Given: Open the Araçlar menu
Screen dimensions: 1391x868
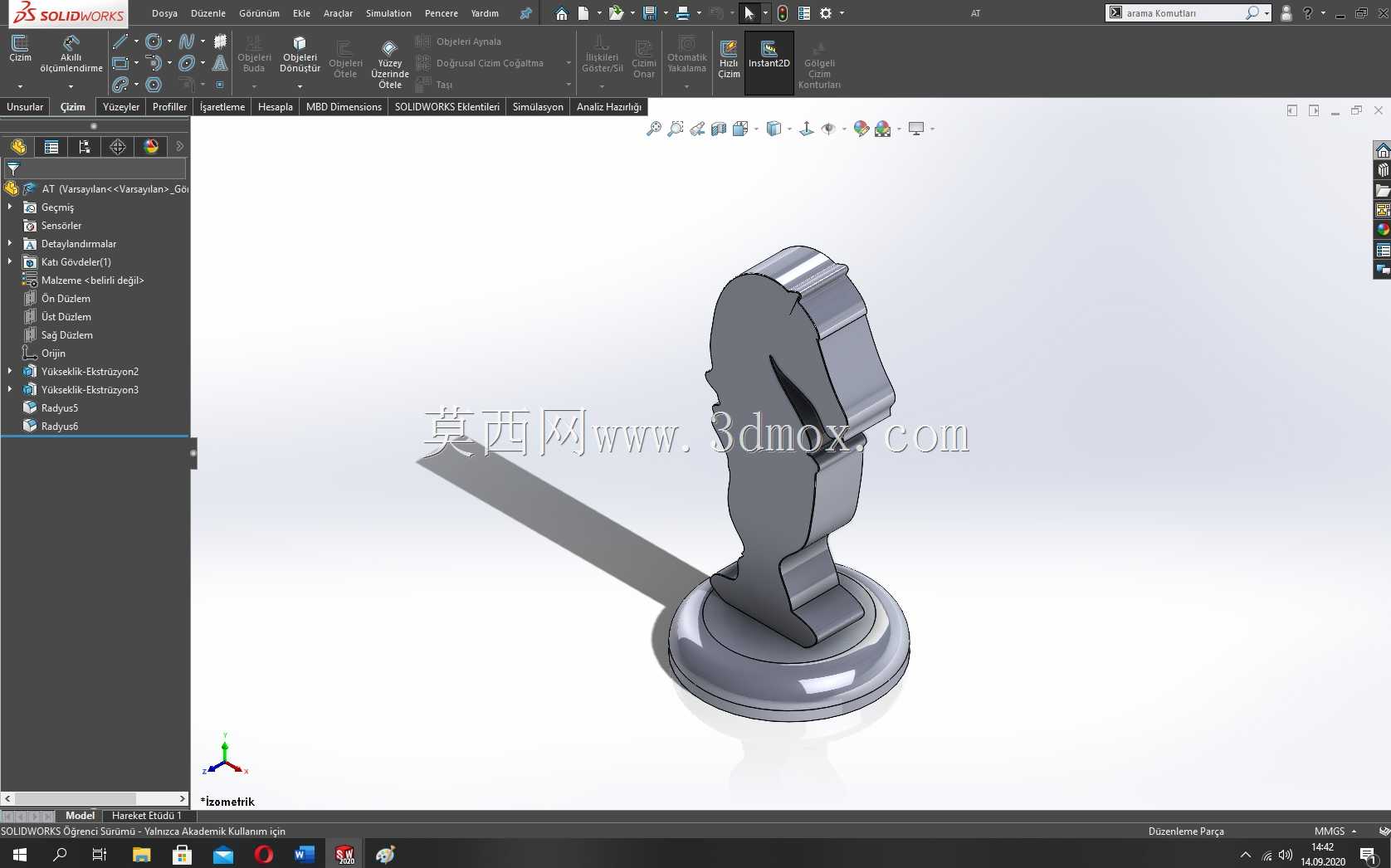Looking at the screenshot, I should tap(338, 13).
